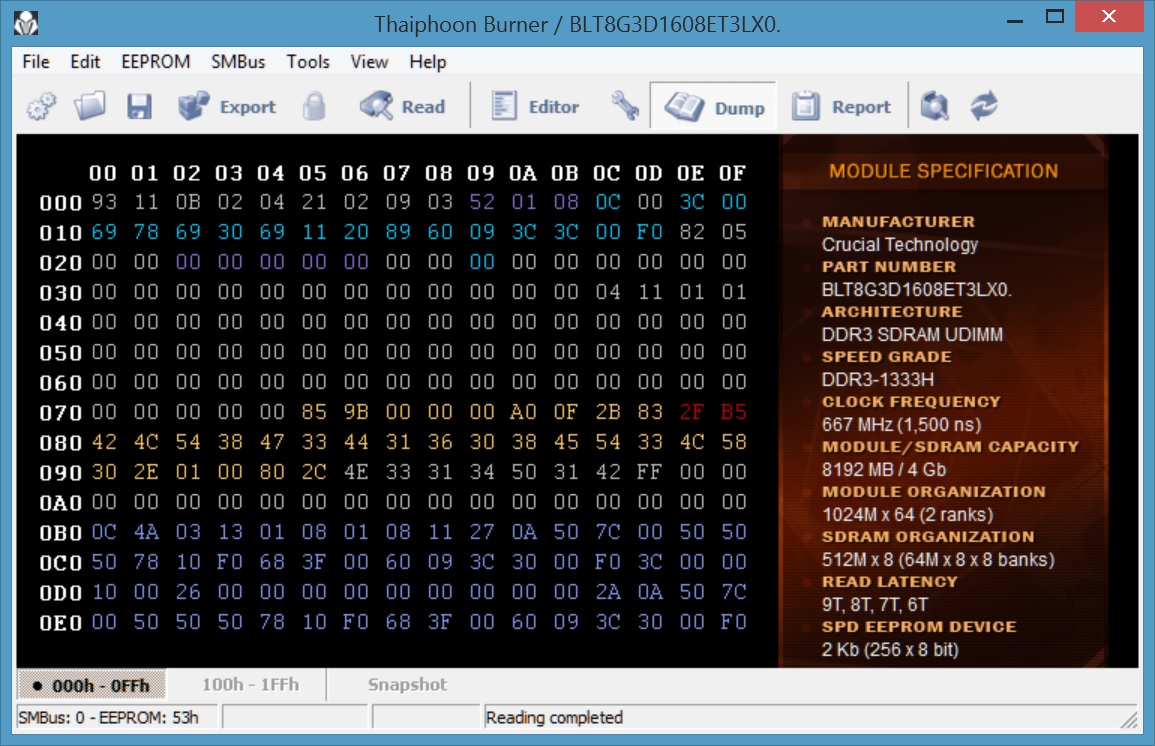1155x746 pixels.
Task: Select byte FF in row 090
Action: (x=650, y=471)
